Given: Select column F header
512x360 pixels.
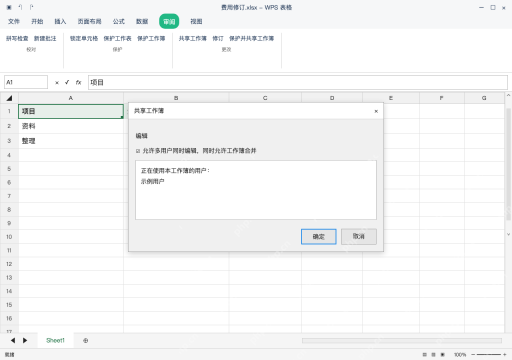Looking at the screenshot, I should tap(442, 98).
